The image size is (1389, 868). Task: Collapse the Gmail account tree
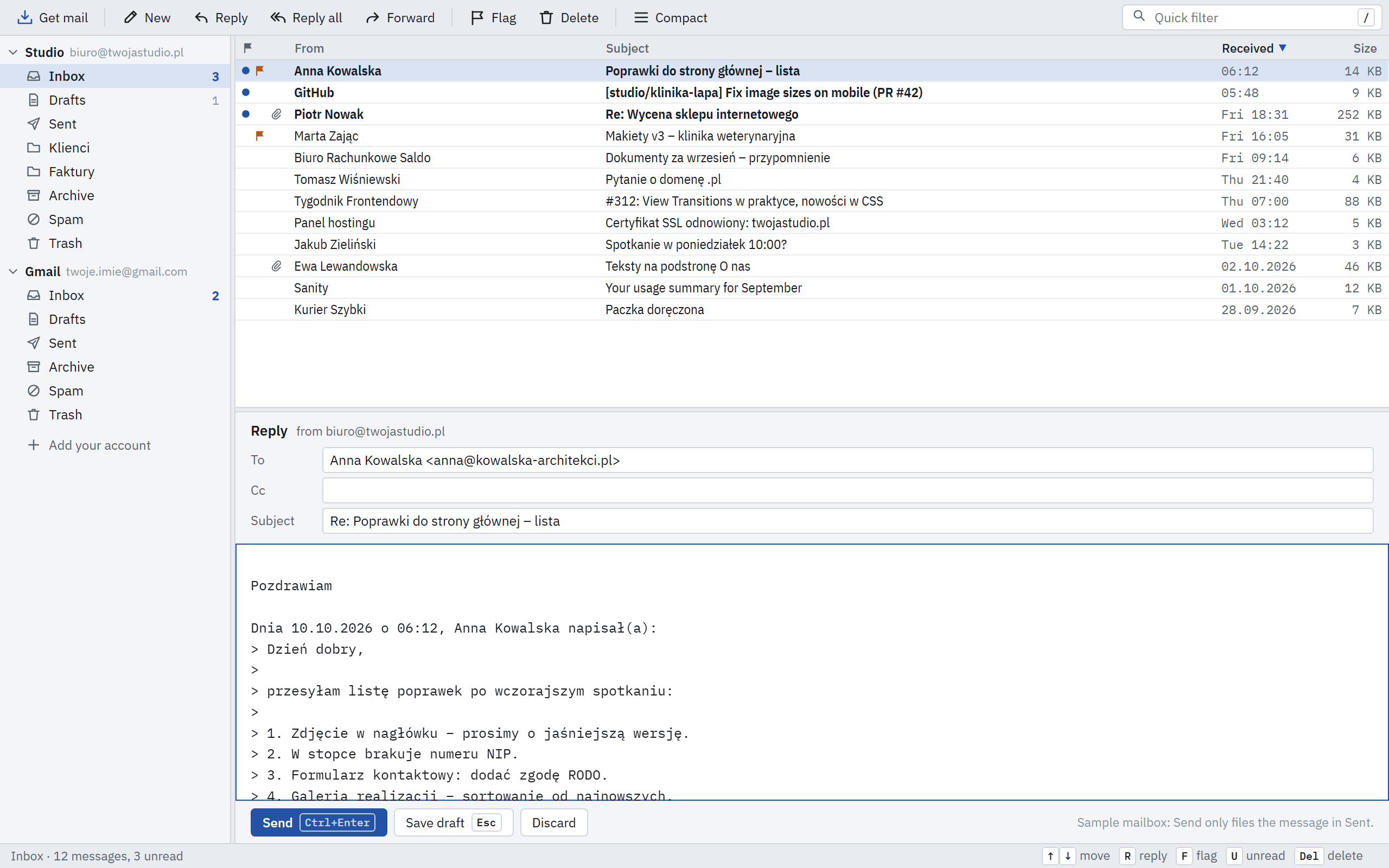13,272
